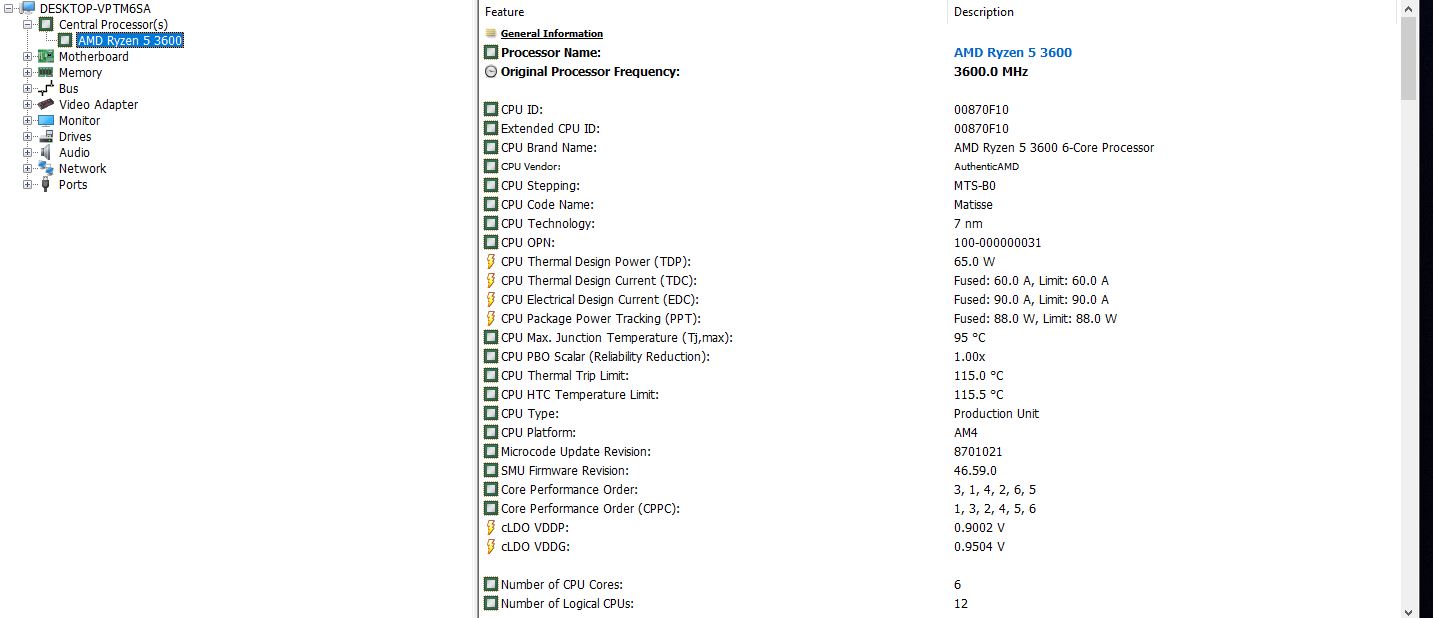Select the Production Unit value
This screenshot has height=618, width=1433.
click(x=996, y=413)
